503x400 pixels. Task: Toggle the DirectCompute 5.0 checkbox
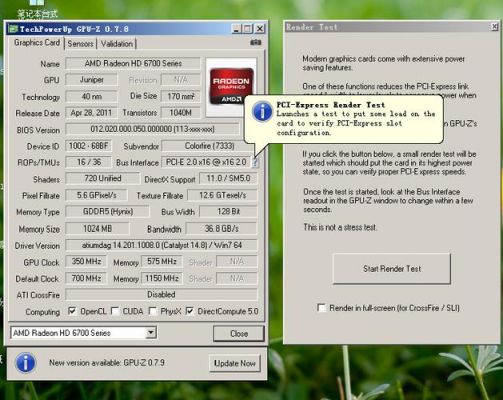[x=189, y=311]
